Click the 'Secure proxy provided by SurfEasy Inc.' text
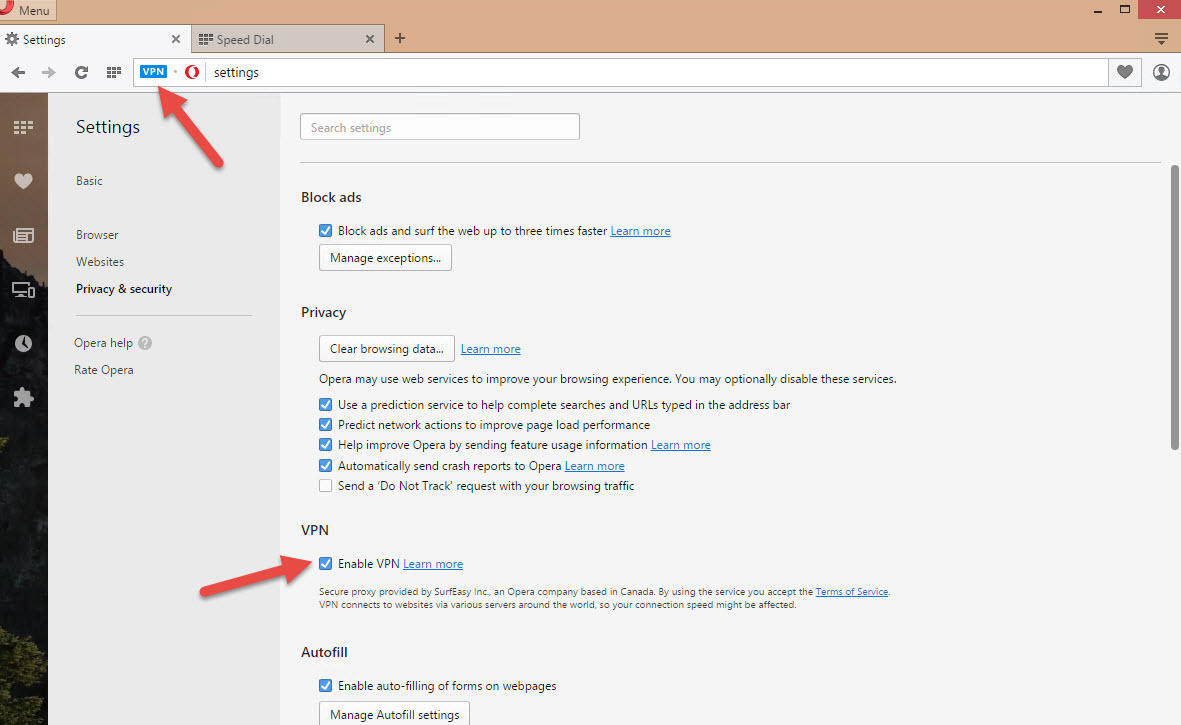1181x725 pixels. click(x=404, y=592)
